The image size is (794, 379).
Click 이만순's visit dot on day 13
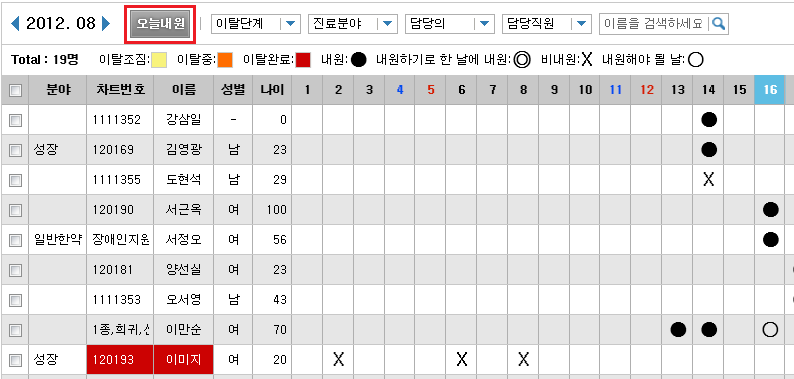[678, 330]
